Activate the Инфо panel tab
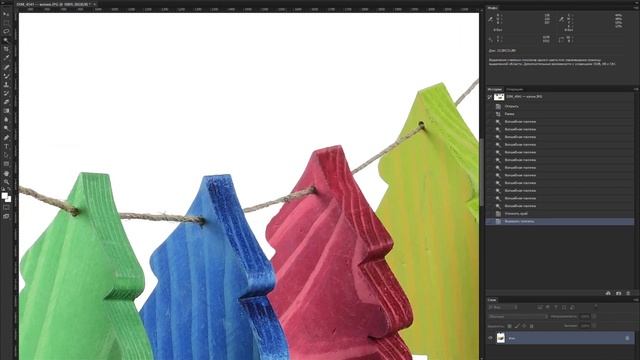This screenshot has height=360, width=640. pos(492,8)
